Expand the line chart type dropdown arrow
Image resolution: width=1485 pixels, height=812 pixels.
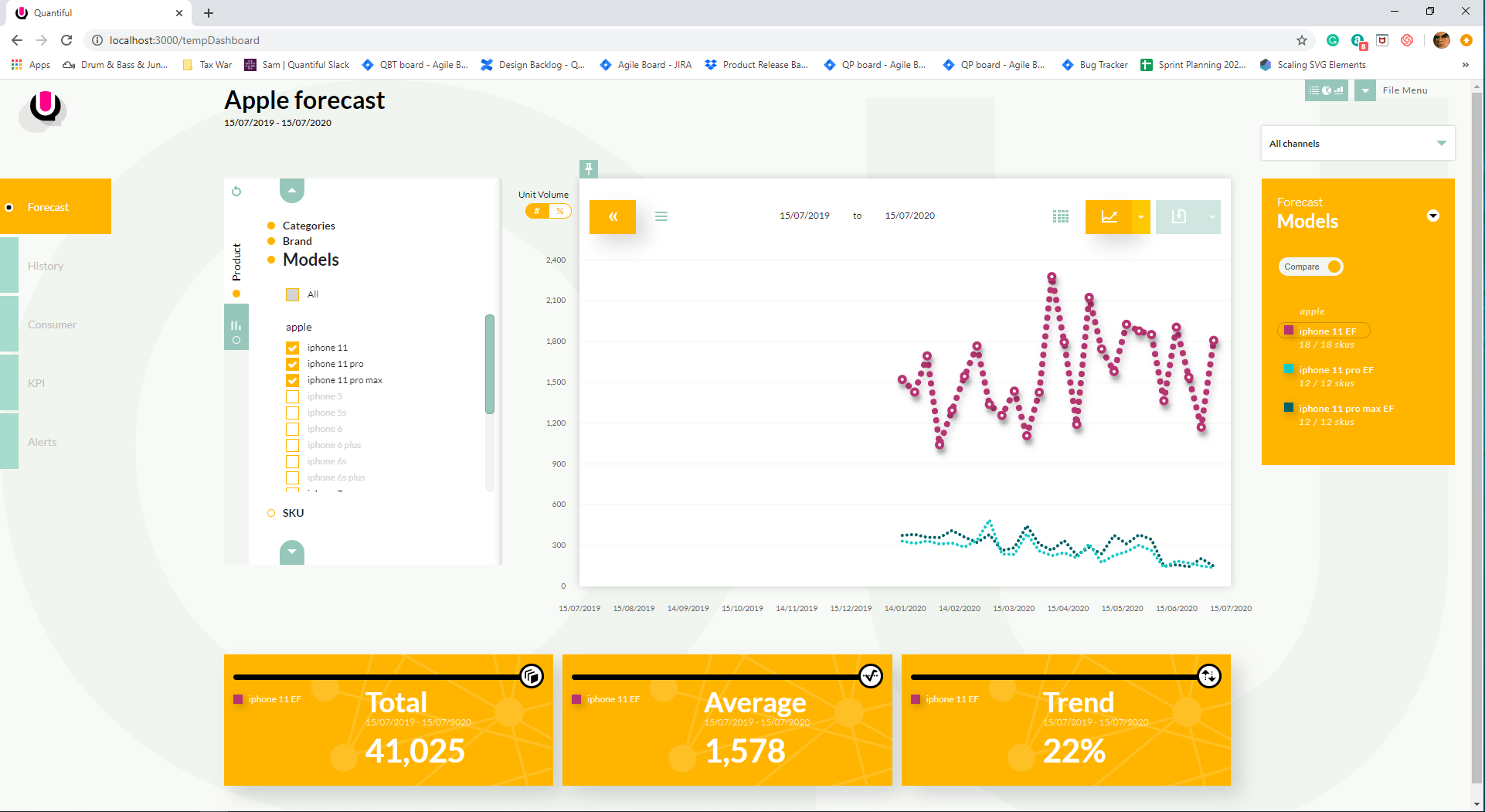[x=1141, y=217]
